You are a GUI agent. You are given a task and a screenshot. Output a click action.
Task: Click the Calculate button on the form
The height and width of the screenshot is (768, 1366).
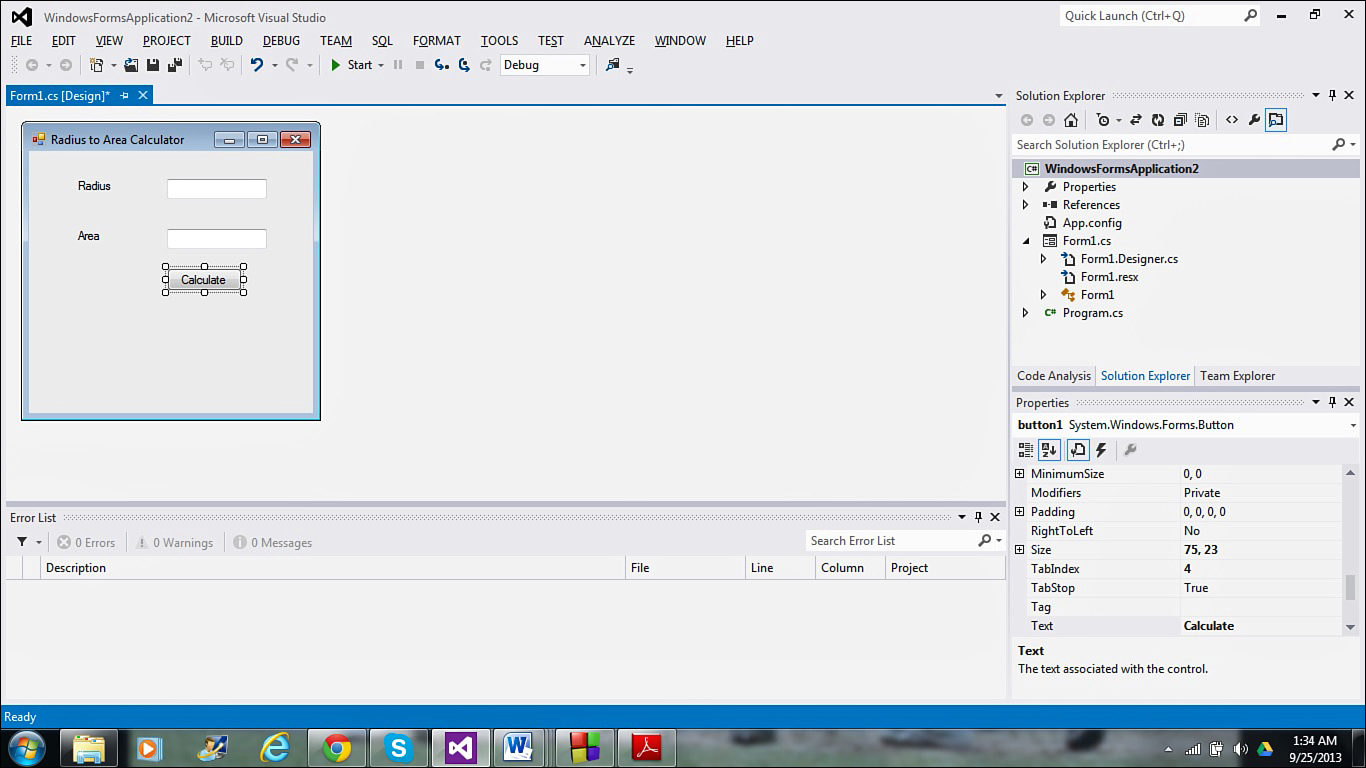pyautogui.click(x=204, y=280)
